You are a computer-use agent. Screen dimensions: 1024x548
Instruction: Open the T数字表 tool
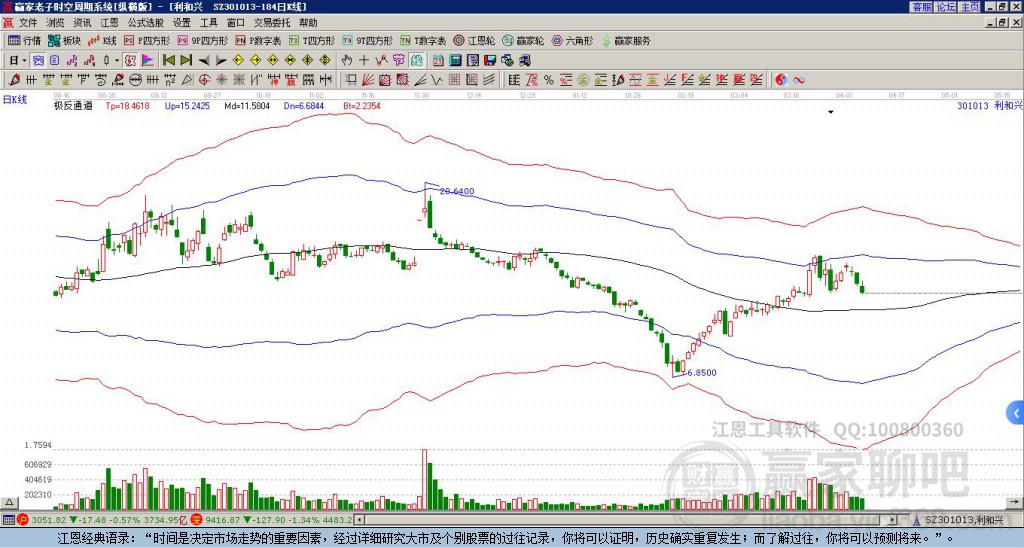point(423,40)
